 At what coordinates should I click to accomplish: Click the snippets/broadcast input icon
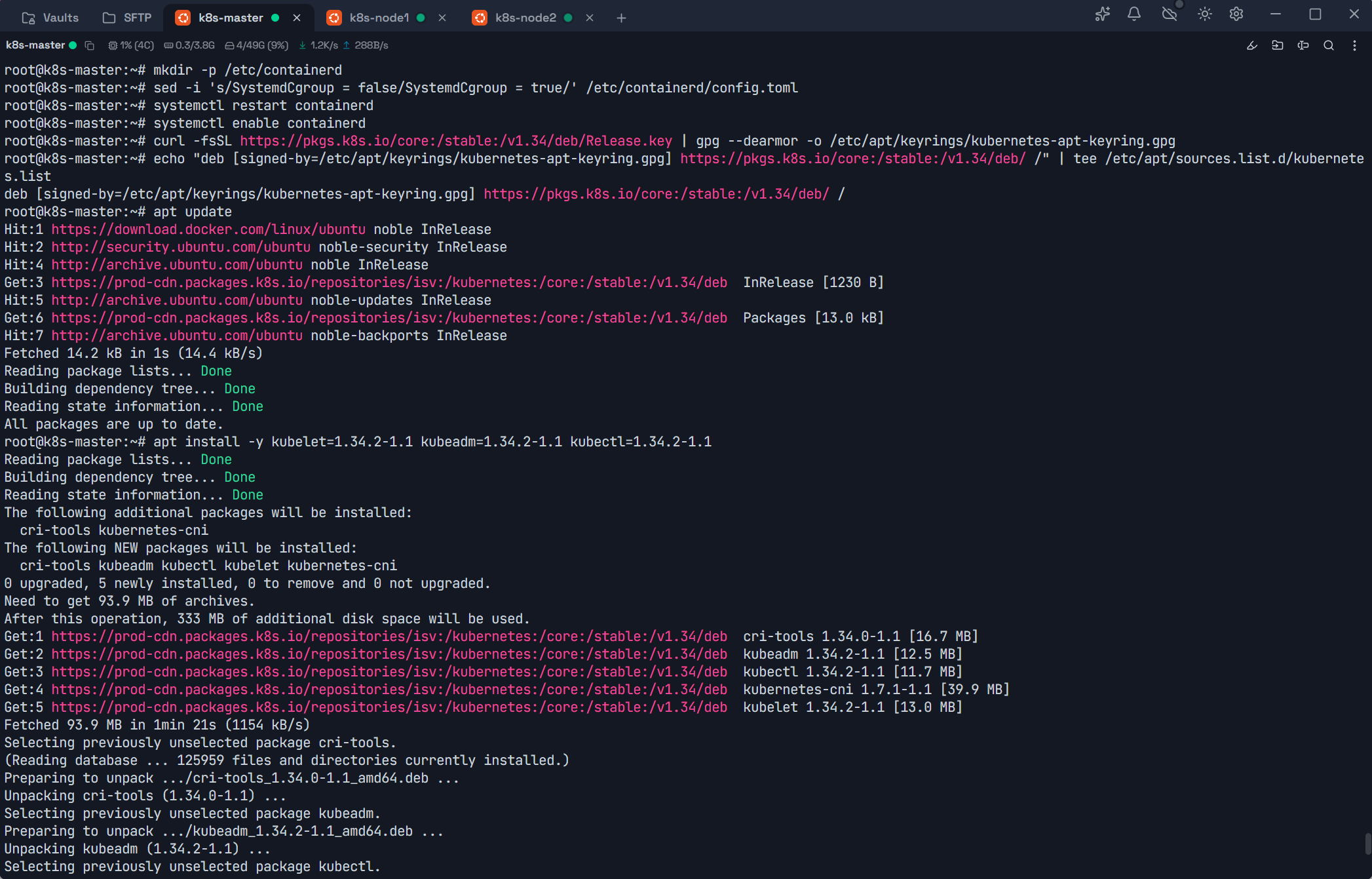point(1303,45)
